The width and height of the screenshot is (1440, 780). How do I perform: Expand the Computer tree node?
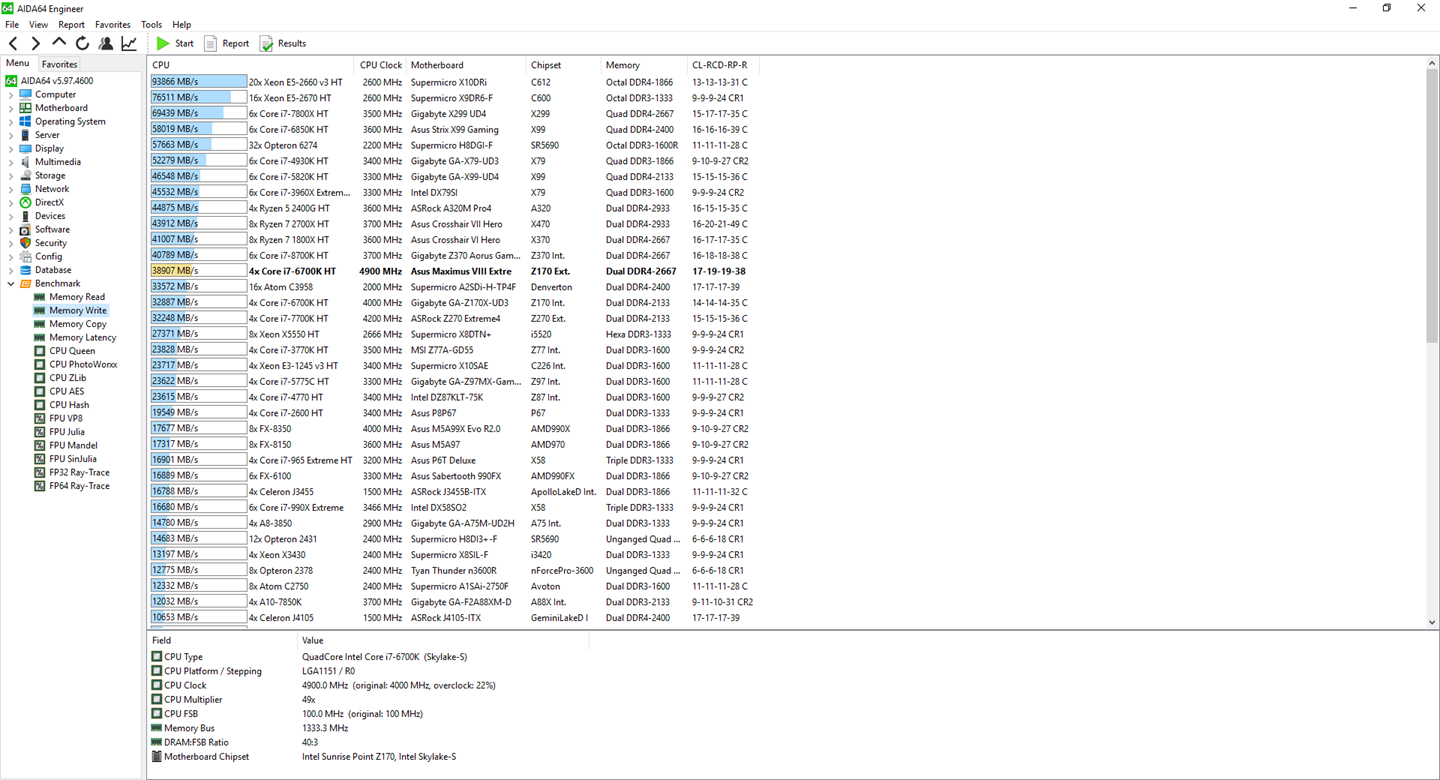[x=11, y=95]
